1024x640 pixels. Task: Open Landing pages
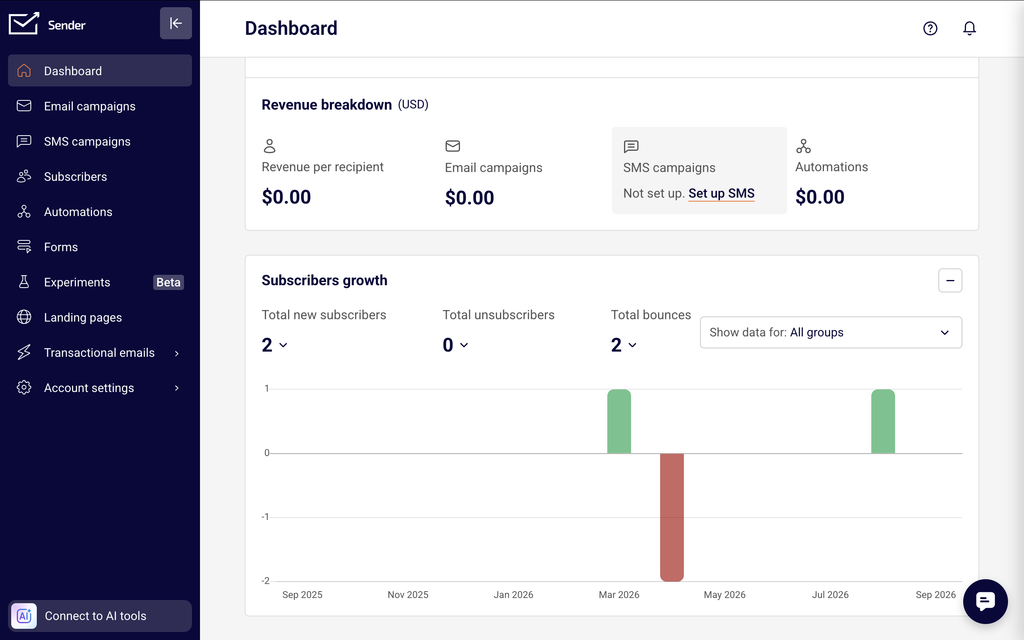pos(100,317)
